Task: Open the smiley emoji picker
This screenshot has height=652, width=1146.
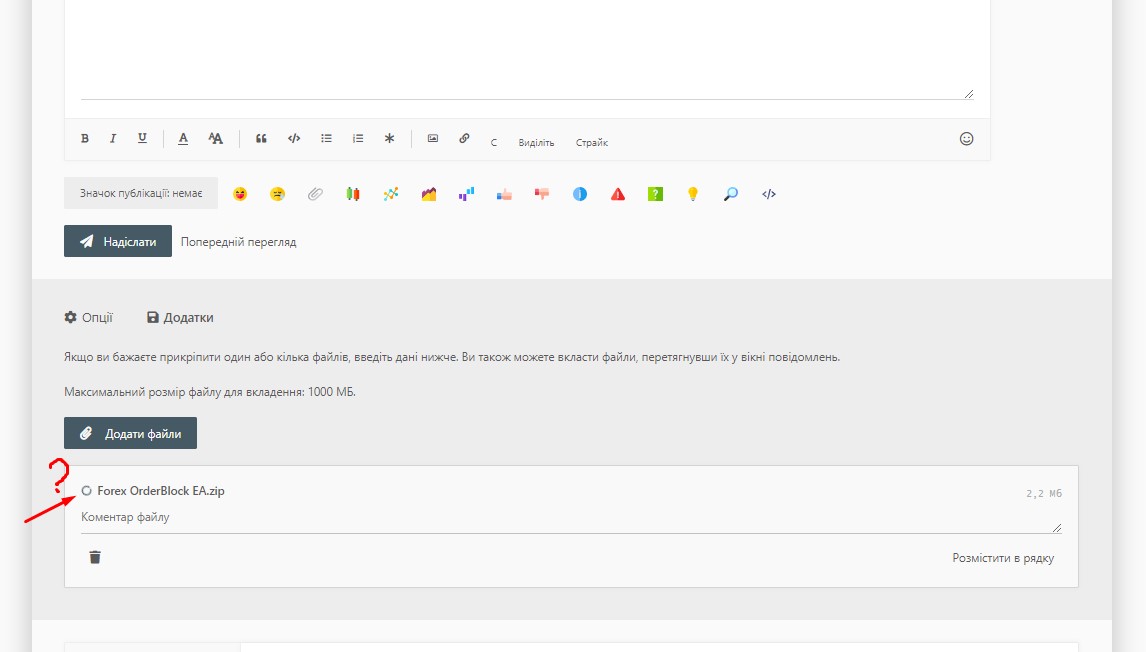Action: tap(966, 139)
